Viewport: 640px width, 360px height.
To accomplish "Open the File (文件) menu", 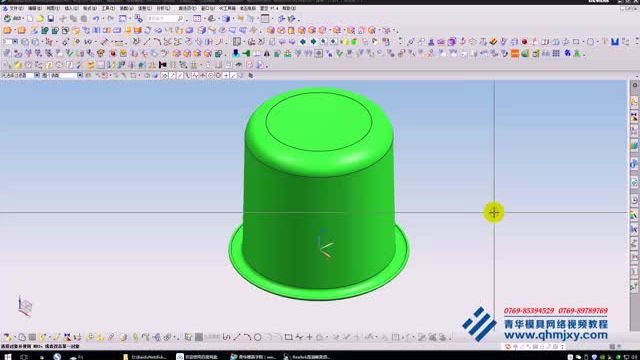I will tap(16, 8).
